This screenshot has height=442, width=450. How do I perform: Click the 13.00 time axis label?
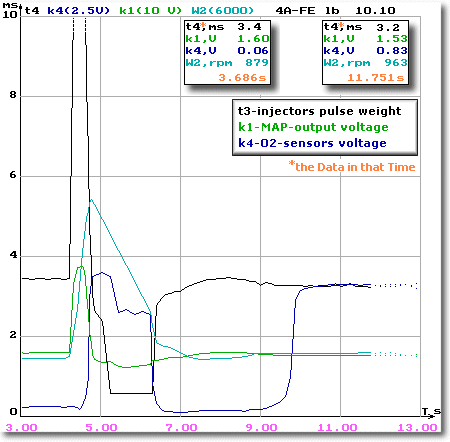(417, 427)
